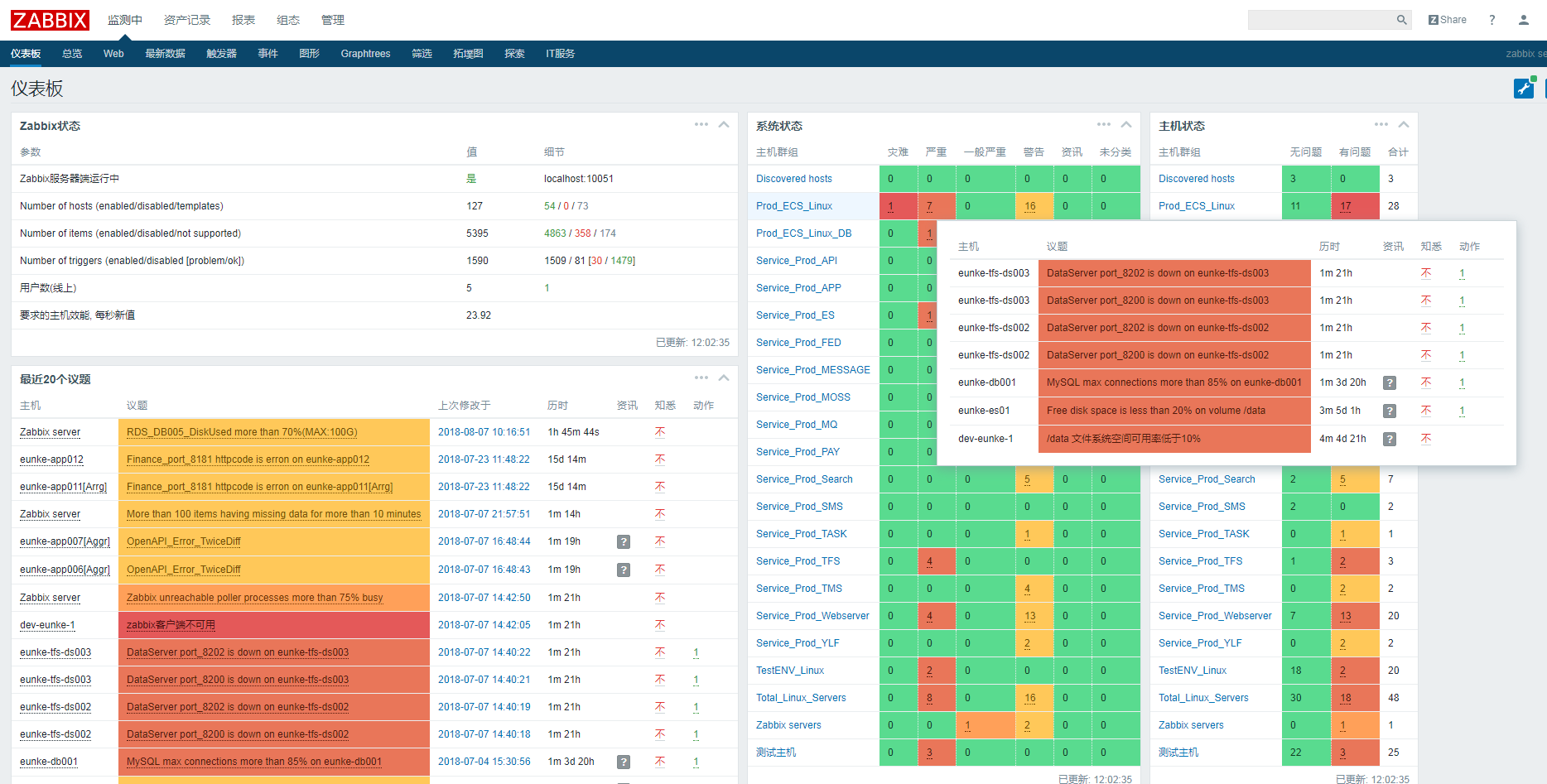Screen dimensions: 1547x784
Task: Open the 资产记录 main menu
Action: 187,20
